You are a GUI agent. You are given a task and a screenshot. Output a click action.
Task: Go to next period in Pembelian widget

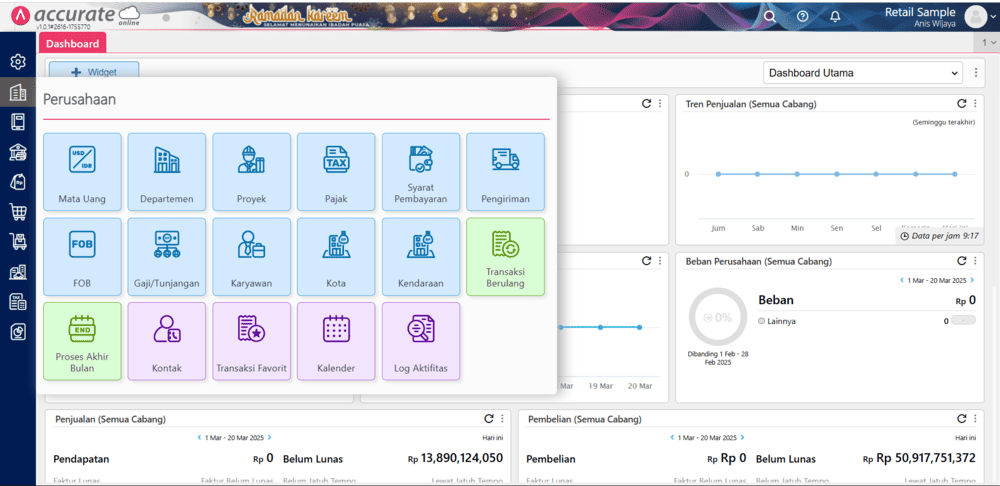point(742,438)
